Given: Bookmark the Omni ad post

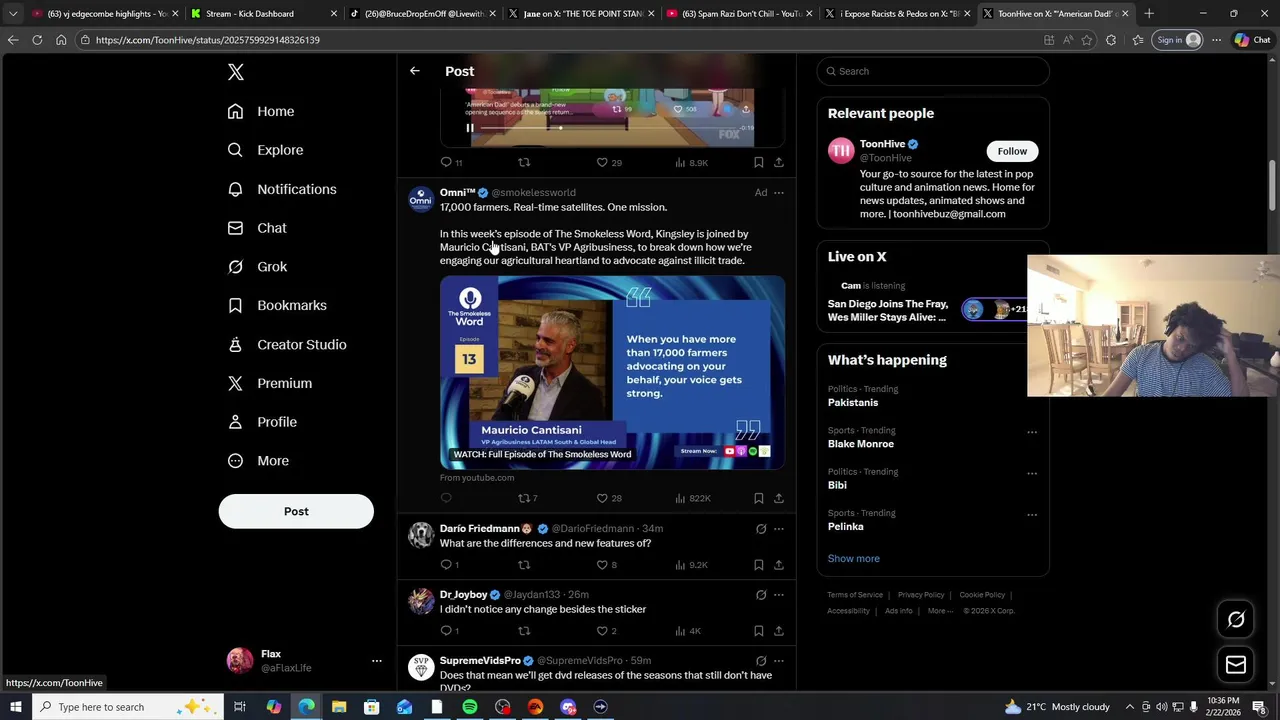Looking at the screenshot, I should [759, 498].
